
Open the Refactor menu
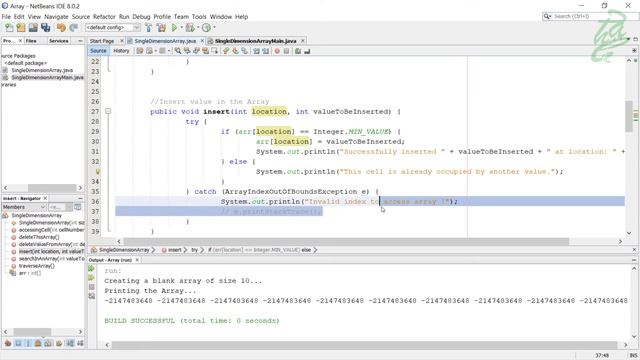tap(104, 17)
